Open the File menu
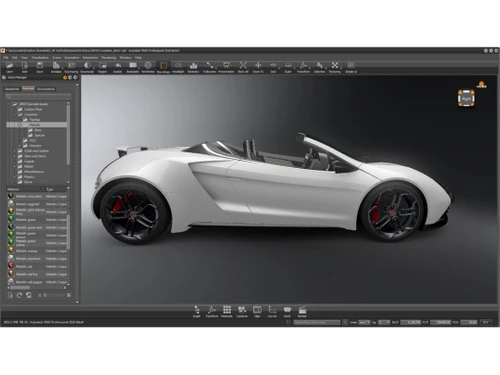The image size is (500, 375). (6, 58)
